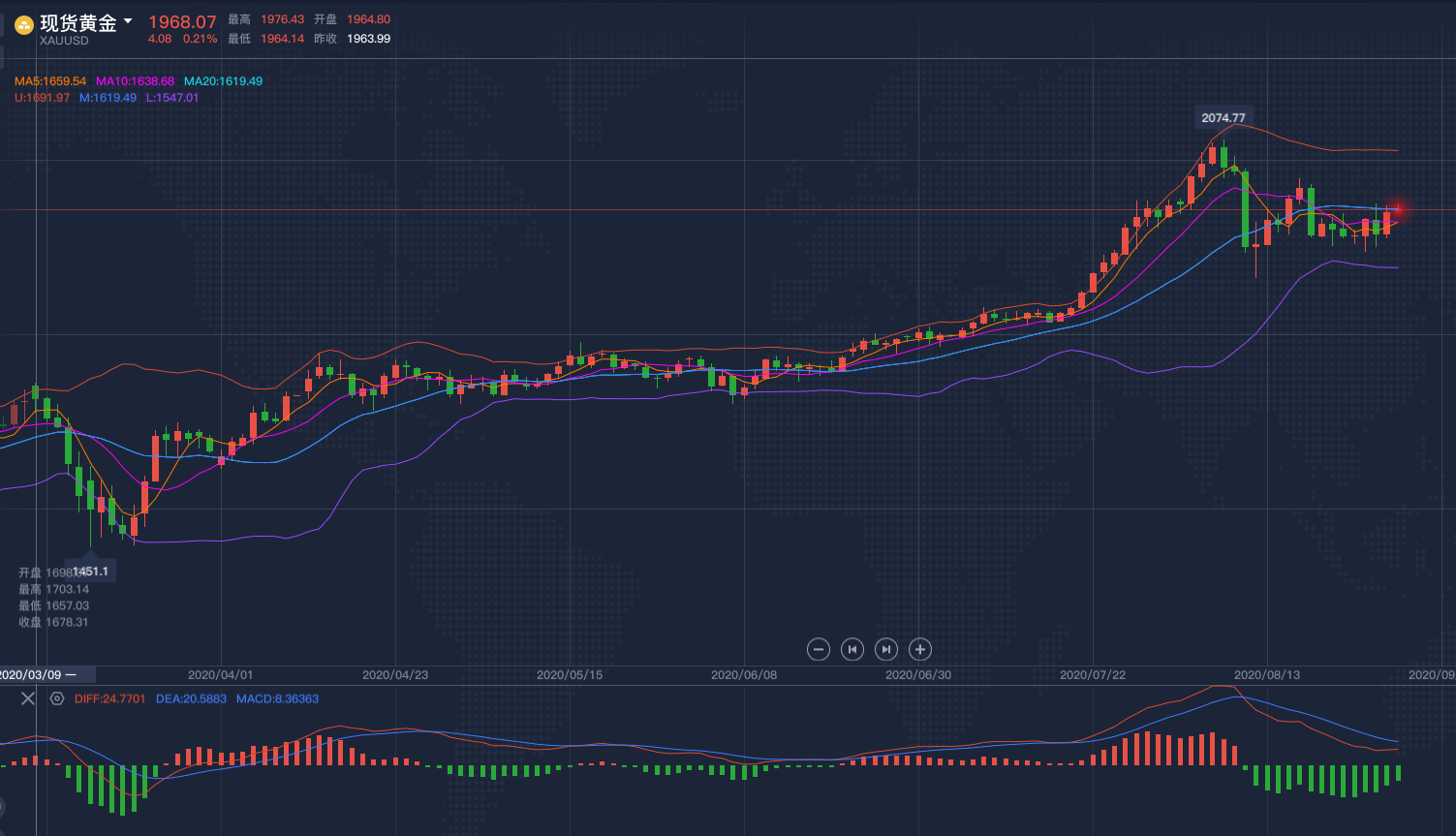
Task: Select the MA5:1659.54 indicator label
Action: [50, 81]
